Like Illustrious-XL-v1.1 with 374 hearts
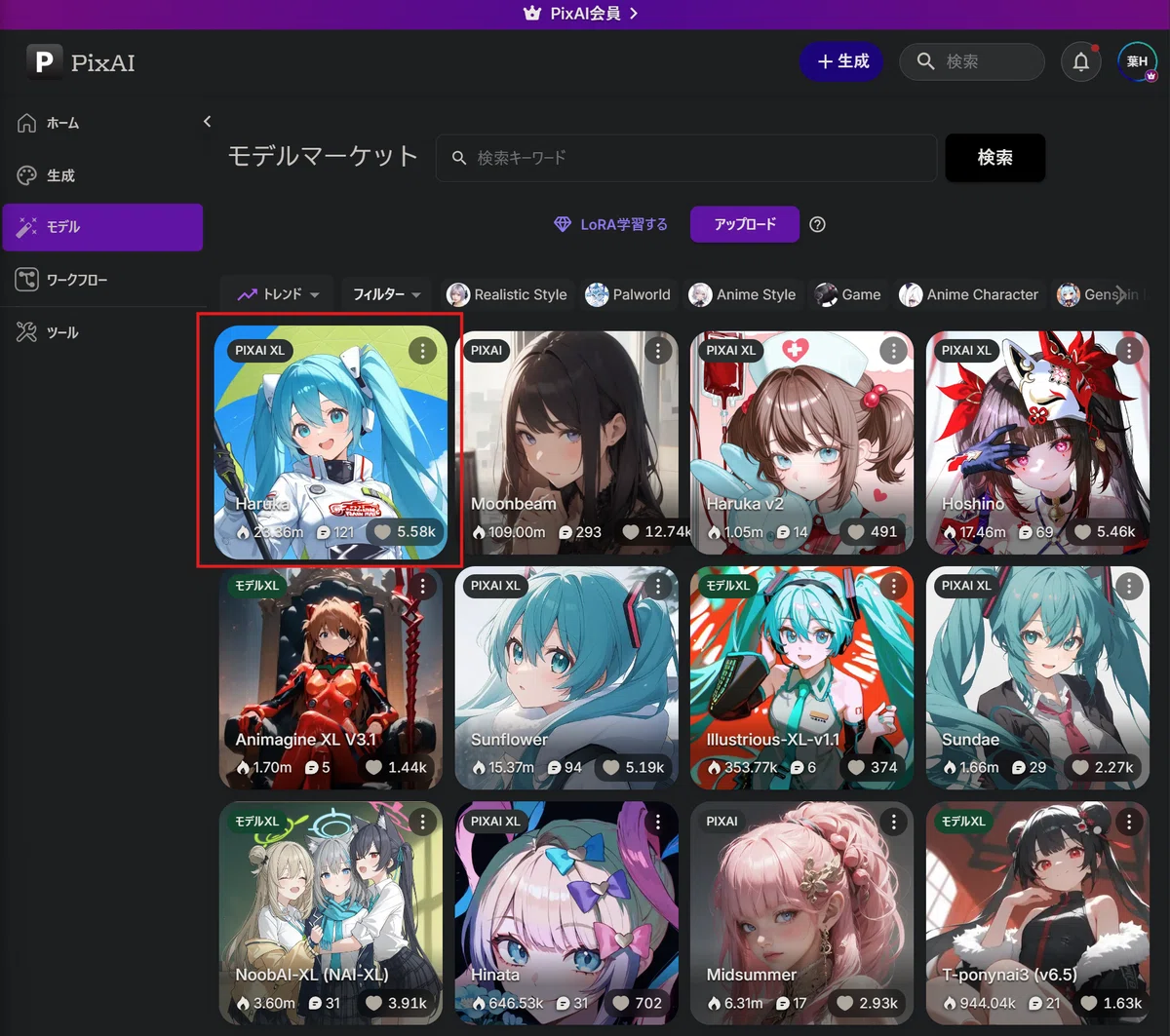 [873, 768]
